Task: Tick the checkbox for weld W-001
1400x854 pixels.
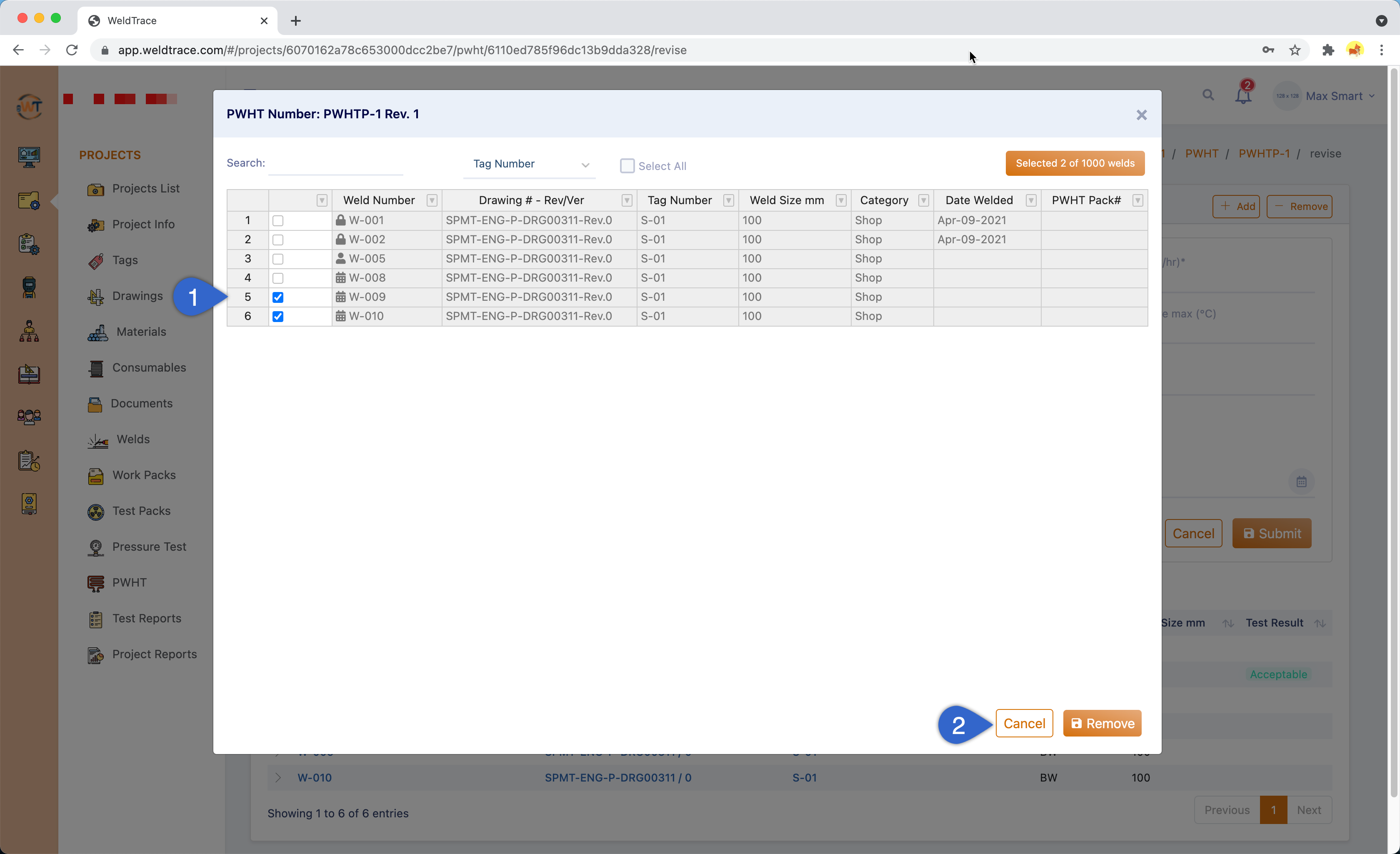Action: (x=278, y=220)
